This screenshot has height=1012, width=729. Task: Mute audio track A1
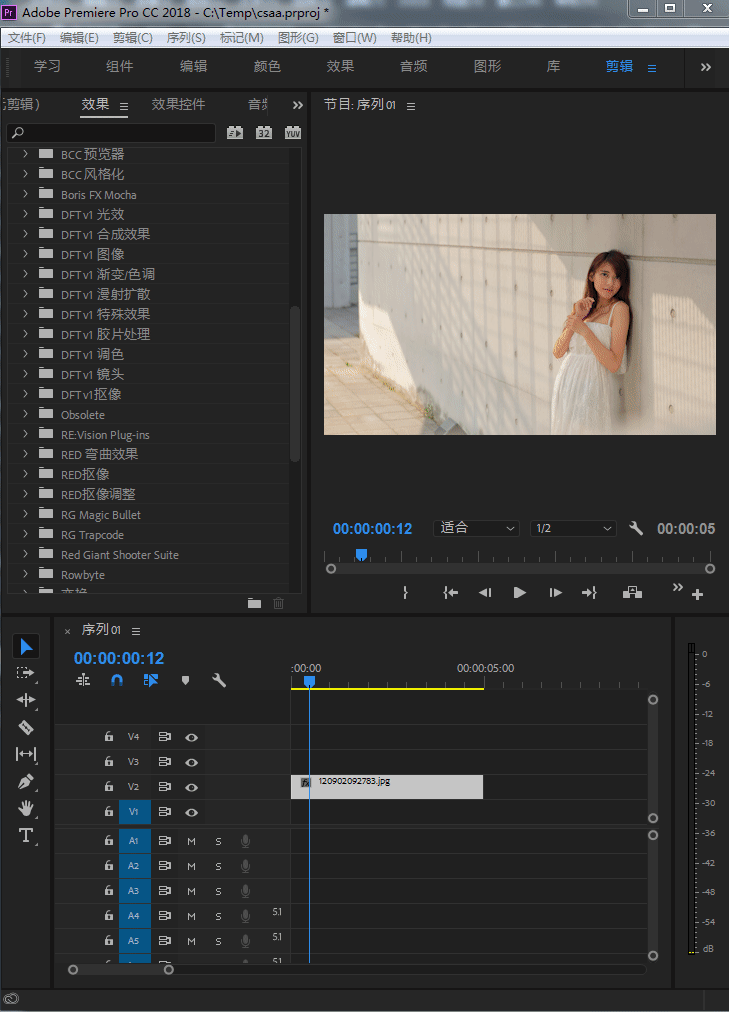(192, 842)
